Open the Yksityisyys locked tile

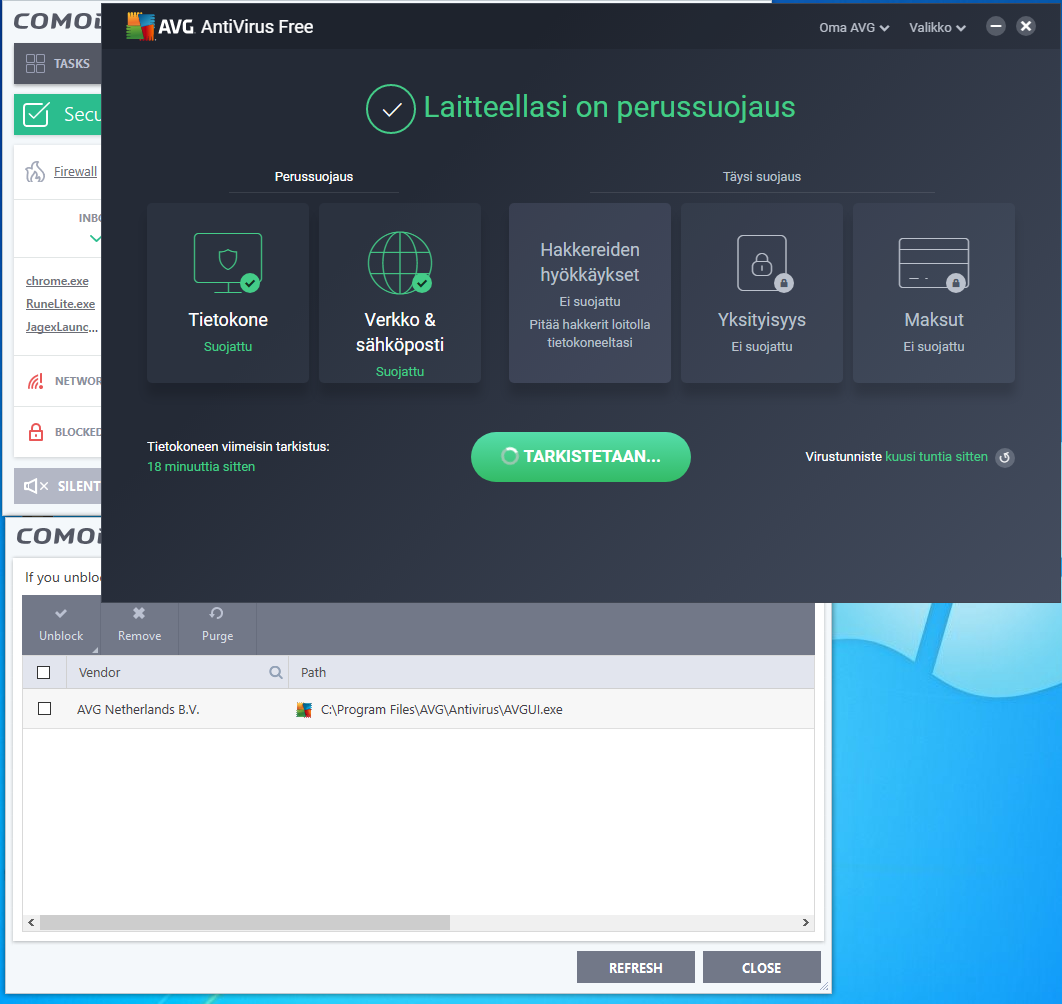point(761,293)
